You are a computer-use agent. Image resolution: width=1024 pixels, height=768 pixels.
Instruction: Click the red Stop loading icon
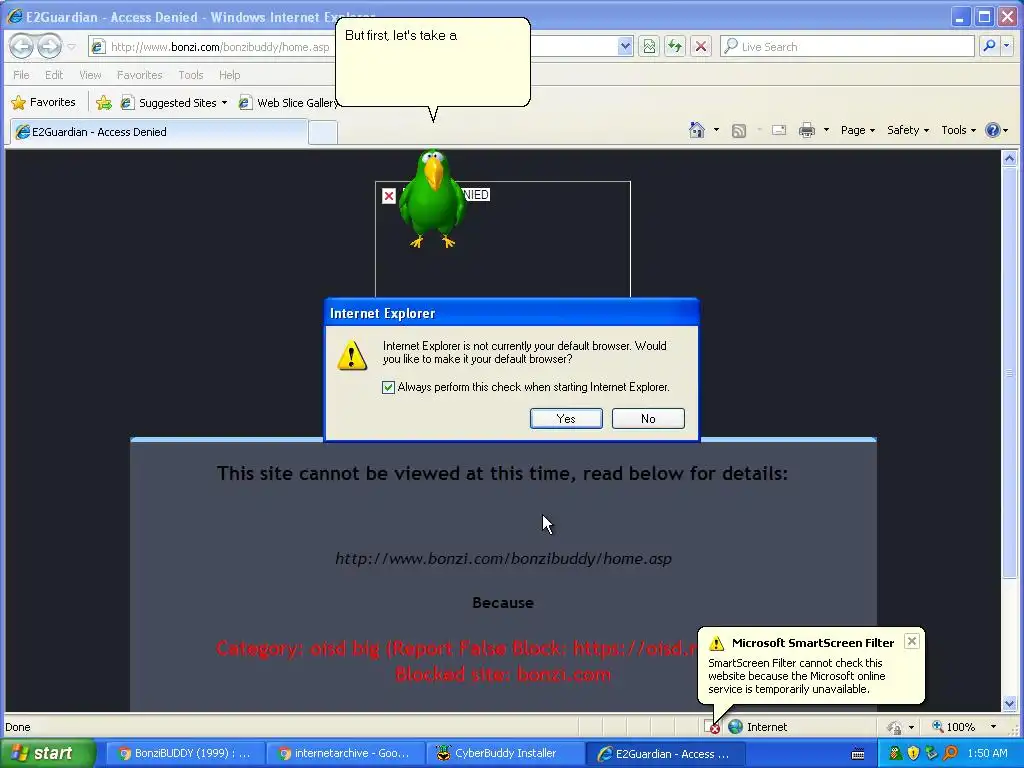point(701,46)
